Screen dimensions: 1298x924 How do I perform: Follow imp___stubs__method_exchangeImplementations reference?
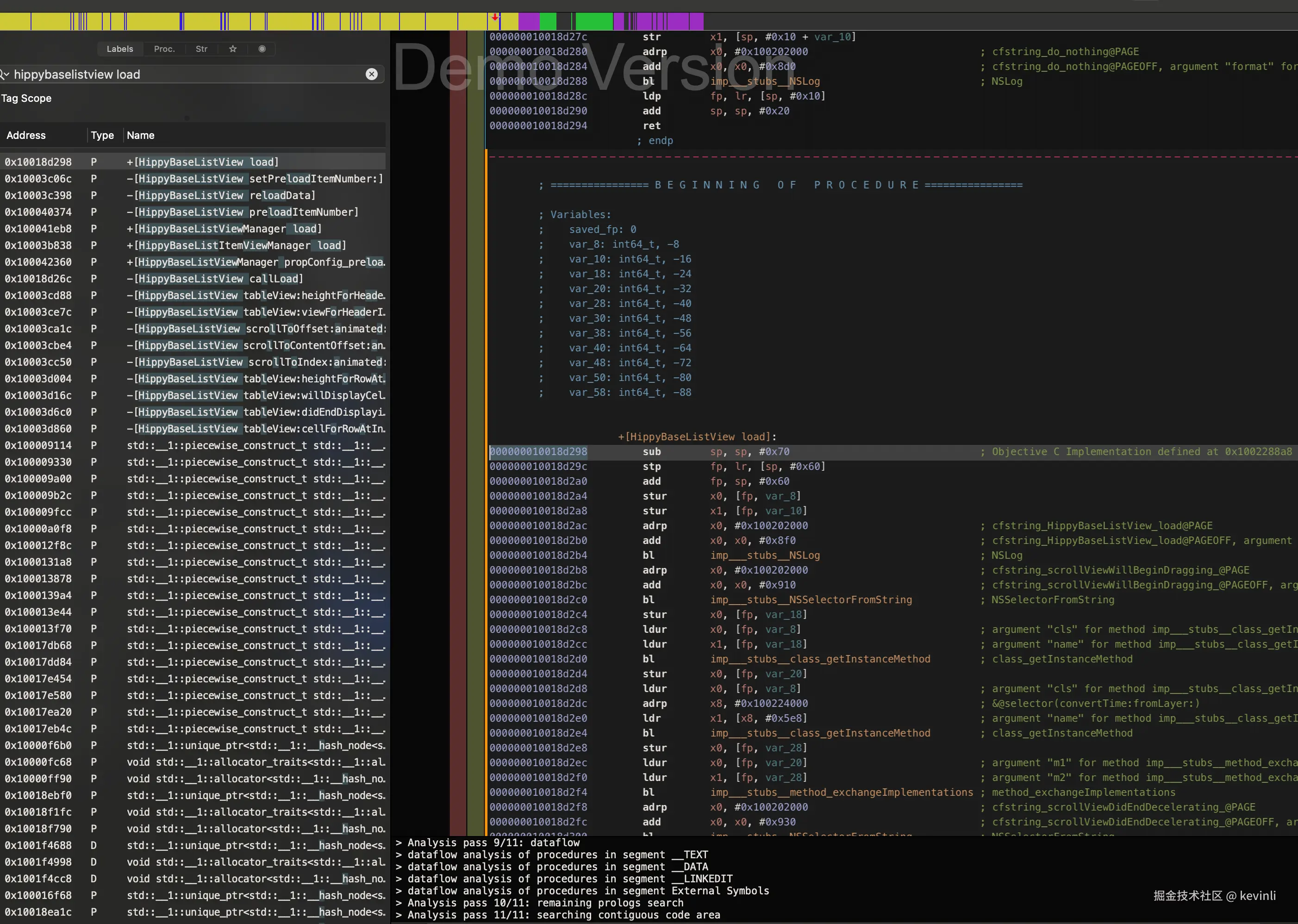tap(841, 792)
